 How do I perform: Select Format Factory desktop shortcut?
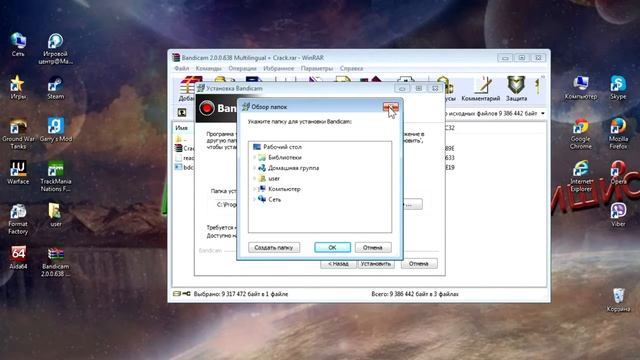coord(18,219)
